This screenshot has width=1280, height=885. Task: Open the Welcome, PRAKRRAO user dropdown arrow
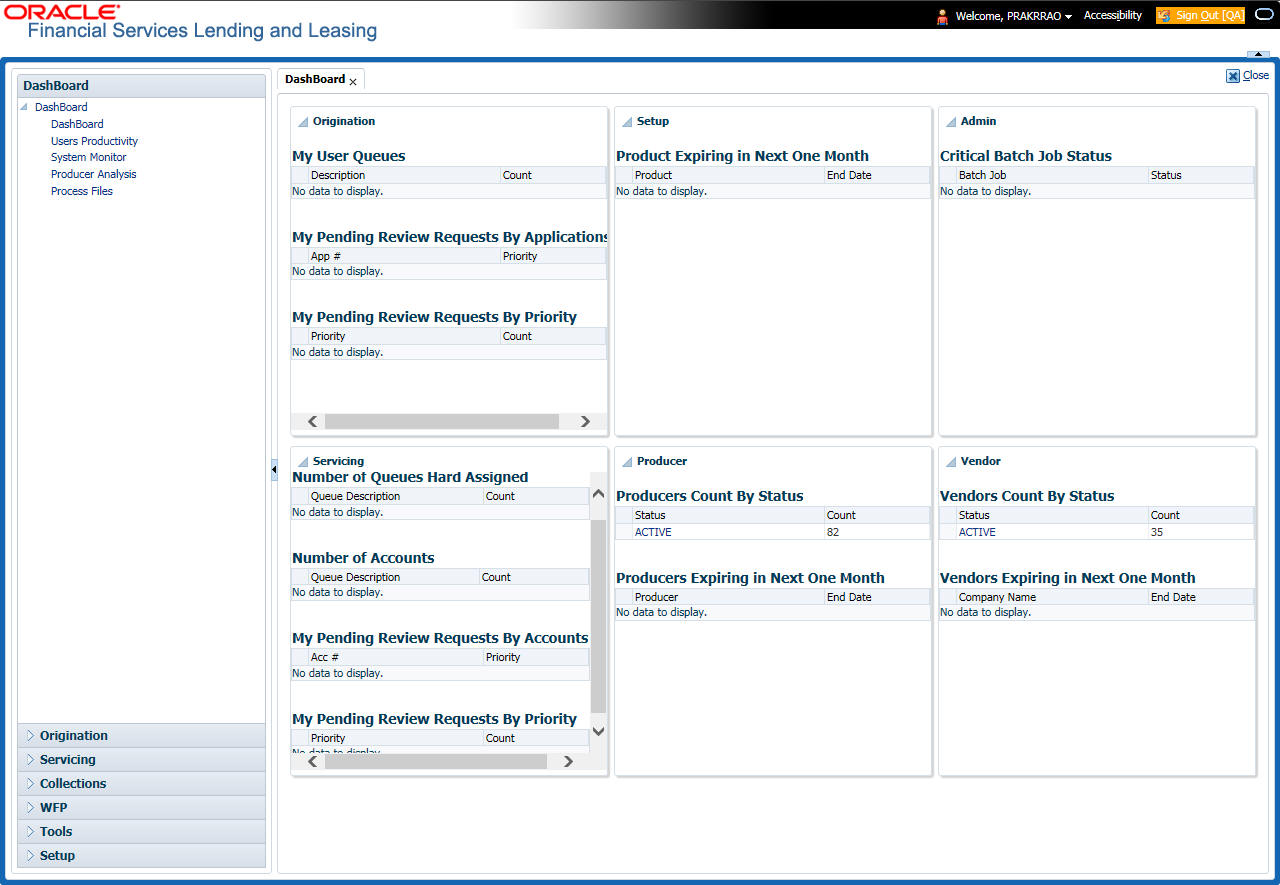(1068, 17)
